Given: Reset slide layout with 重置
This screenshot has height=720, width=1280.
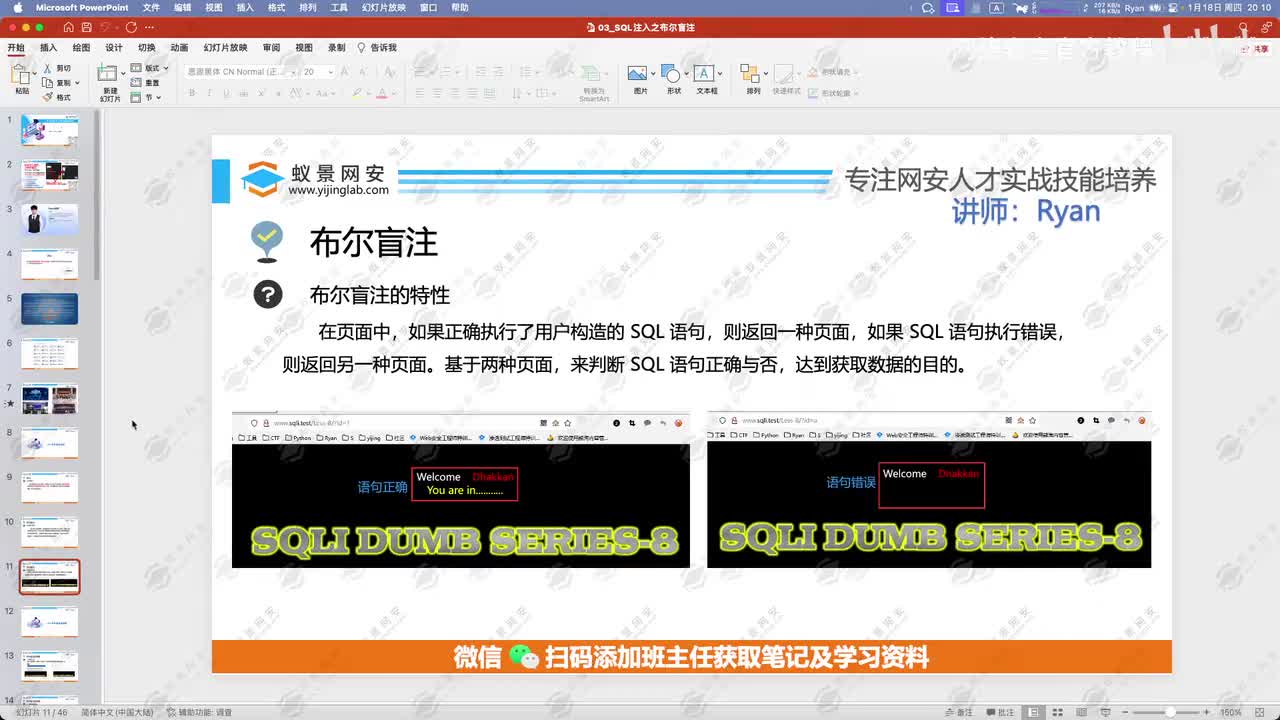Looking at the screenshot, I should (145, 83).
